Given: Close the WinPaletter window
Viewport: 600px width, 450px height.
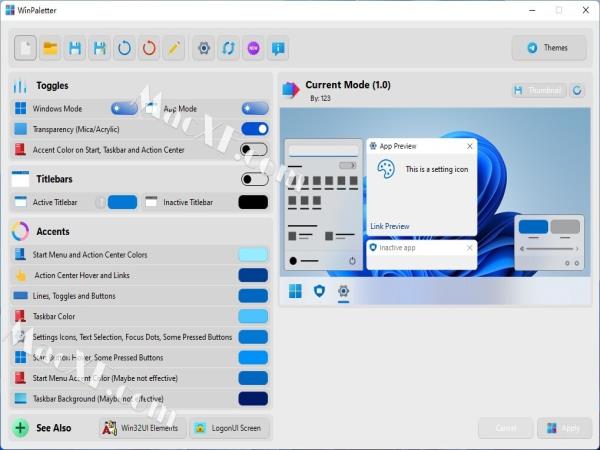Looking at the screenshot, I should [x=585, y=10].
